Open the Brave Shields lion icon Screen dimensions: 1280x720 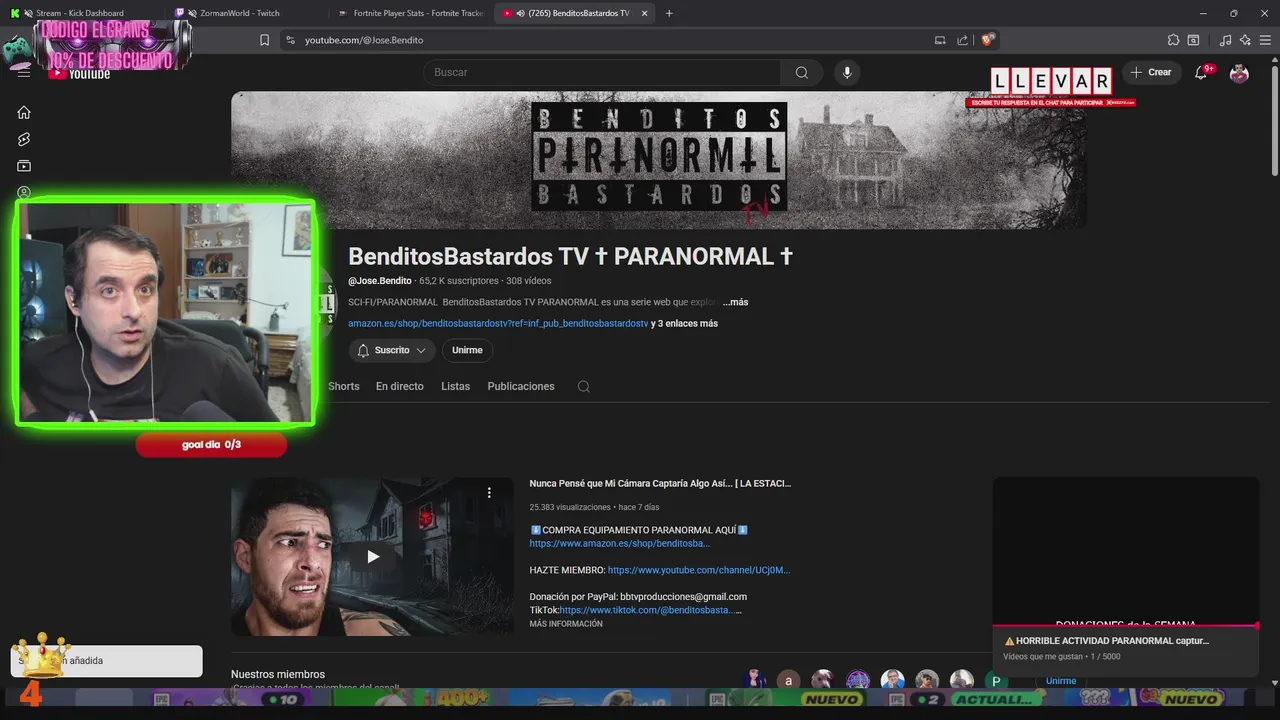(987, 40)
